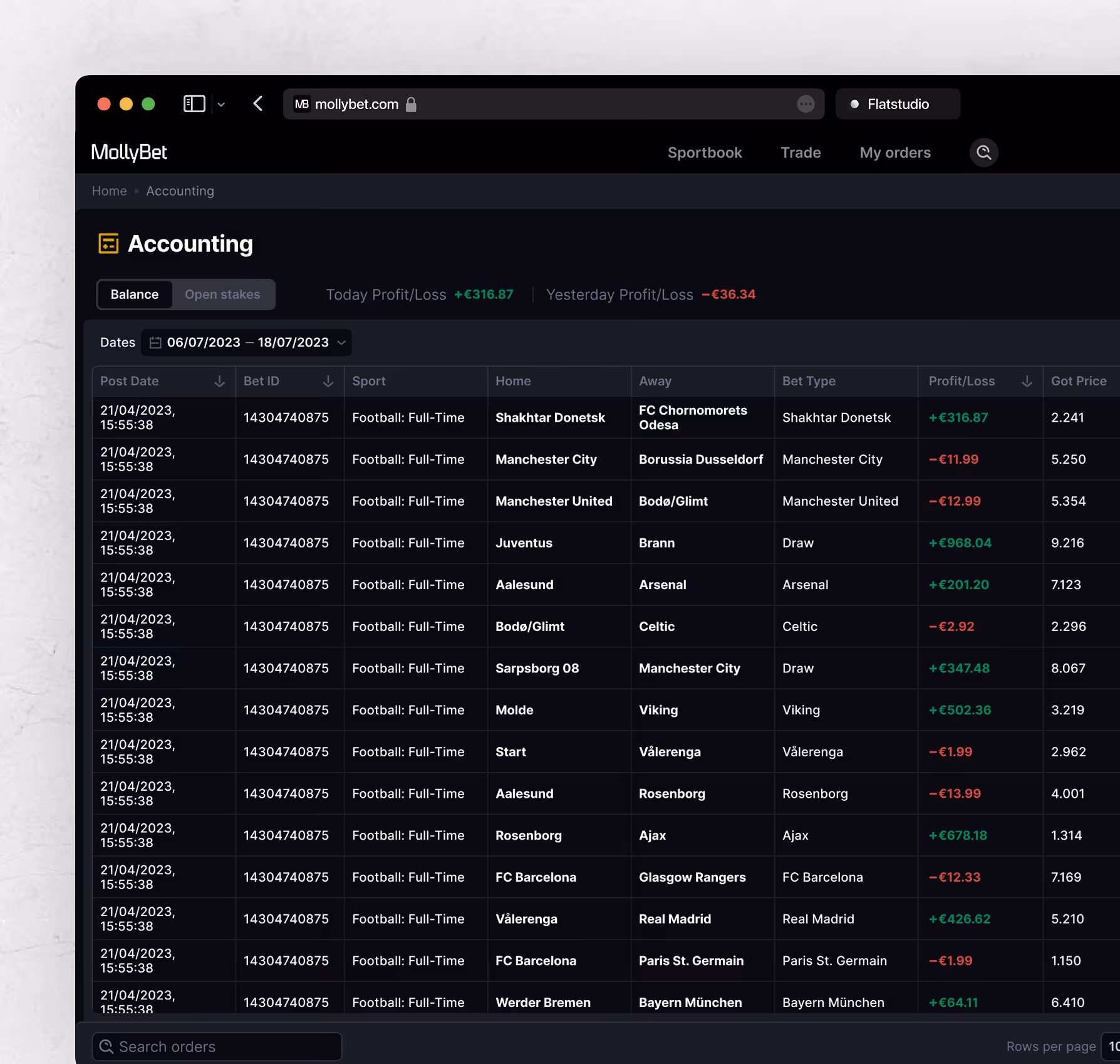
Task: Toggle the browser sidebar icon
Action: (x=194, y=104)
